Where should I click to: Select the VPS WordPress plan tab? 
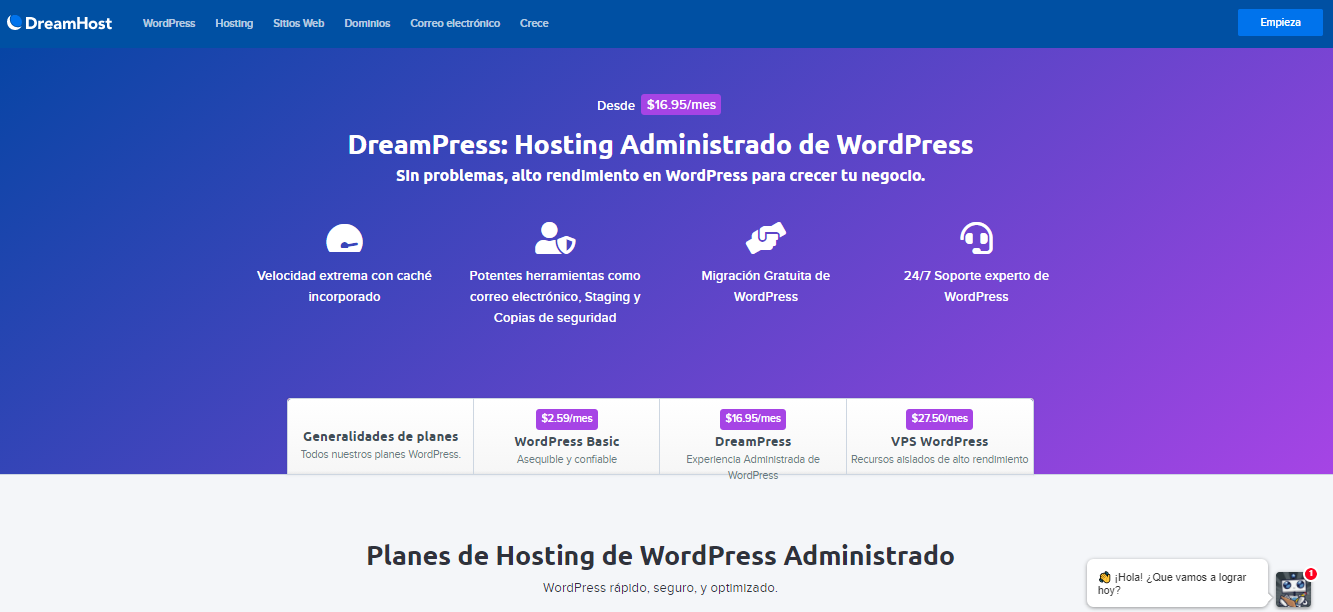tap(939, 437)
